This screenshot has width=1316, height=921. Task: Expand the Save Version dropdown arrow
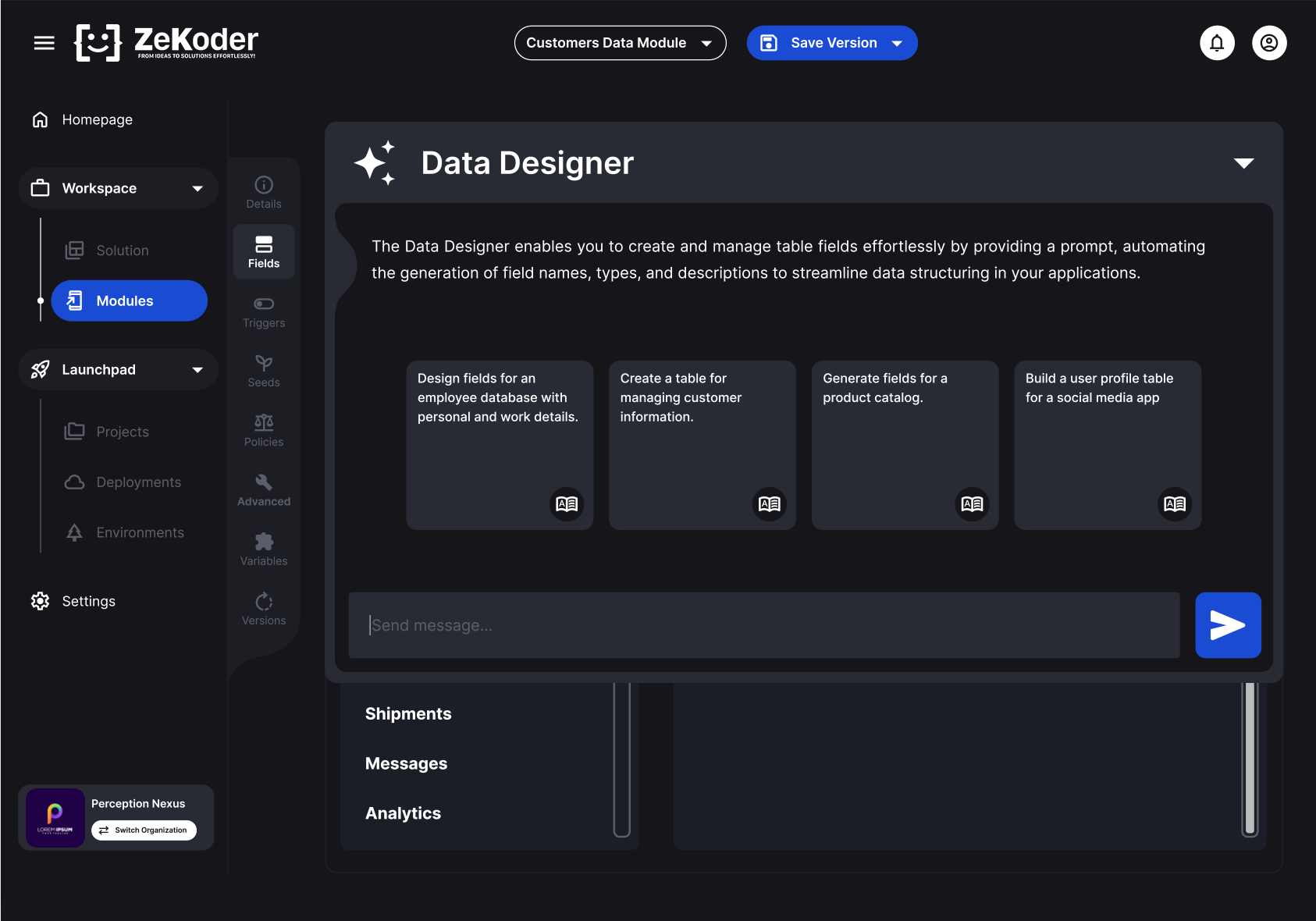pyautogui.click(x=898, y=44)
